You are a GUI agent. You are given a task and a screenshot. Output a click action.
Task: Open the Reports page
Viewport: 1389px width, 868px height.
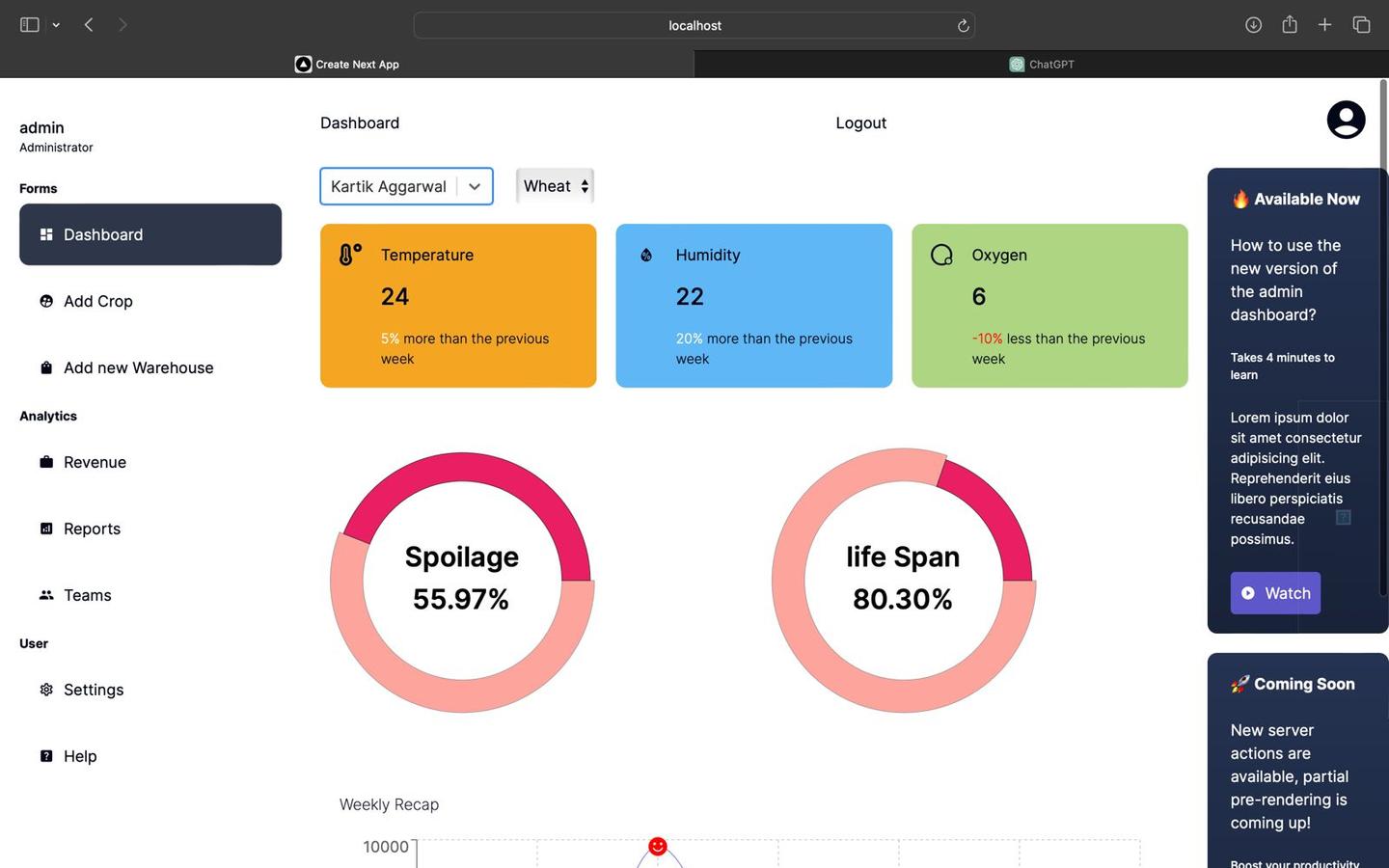pos(150,529)
